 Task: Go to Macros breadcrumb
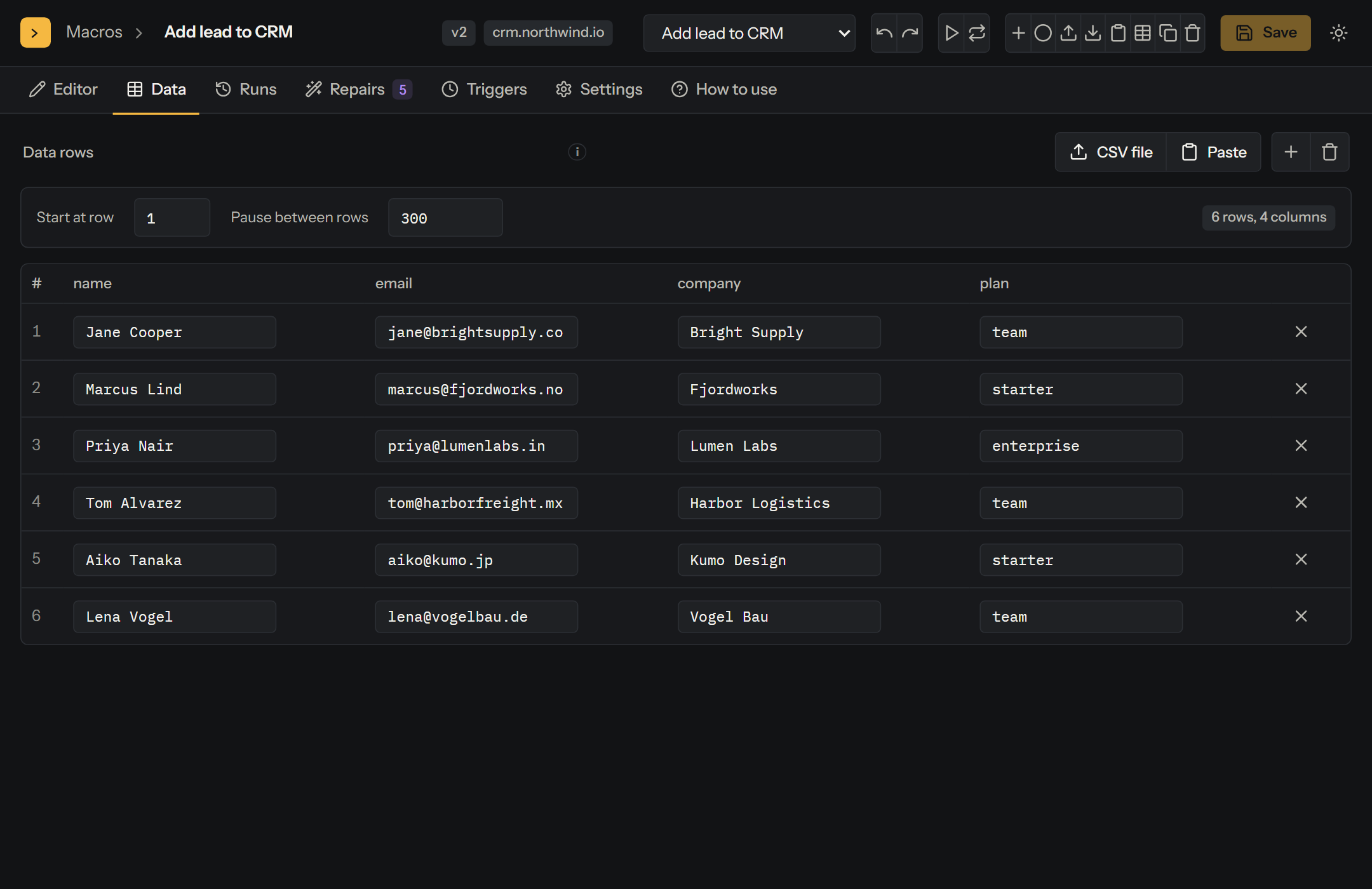(x=94, y=32)
